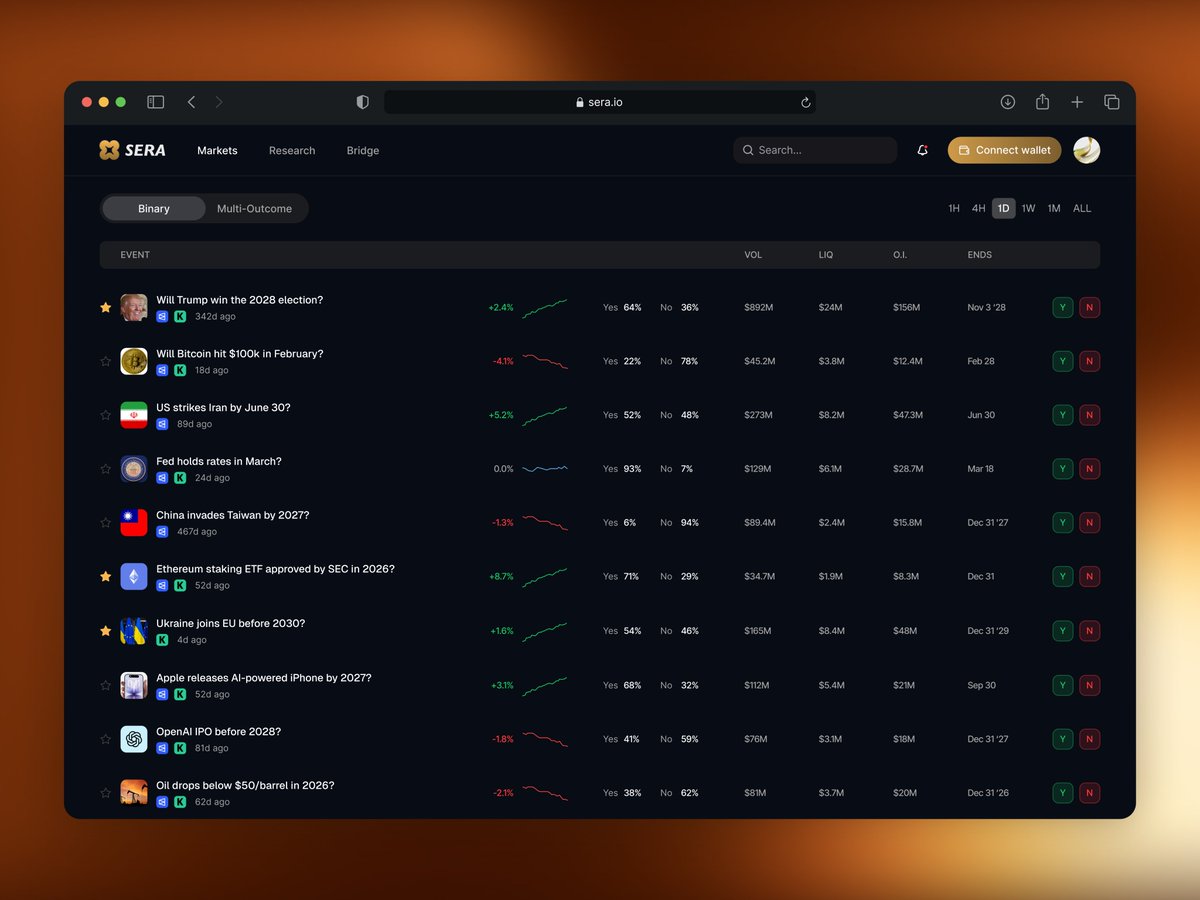1200x900 pixels.
Task: Click the Trump portrait thumbnail
Action: (x=134, y=307)
